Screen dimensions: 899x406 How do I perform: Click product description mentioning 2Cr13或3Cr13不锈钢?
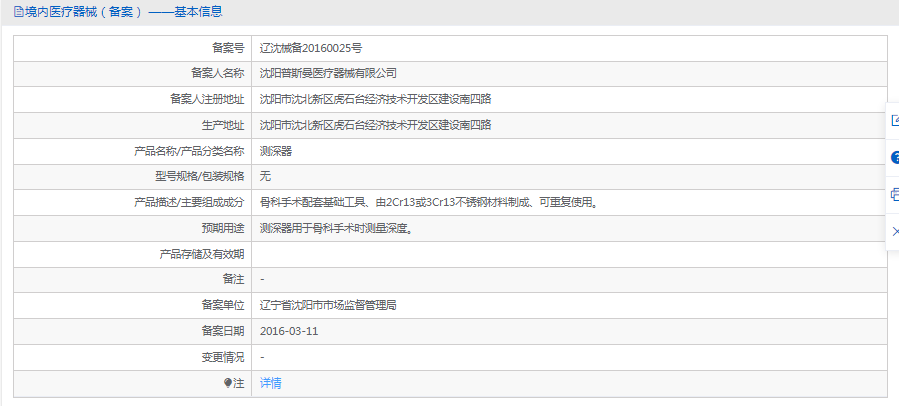tap(430, 202)
